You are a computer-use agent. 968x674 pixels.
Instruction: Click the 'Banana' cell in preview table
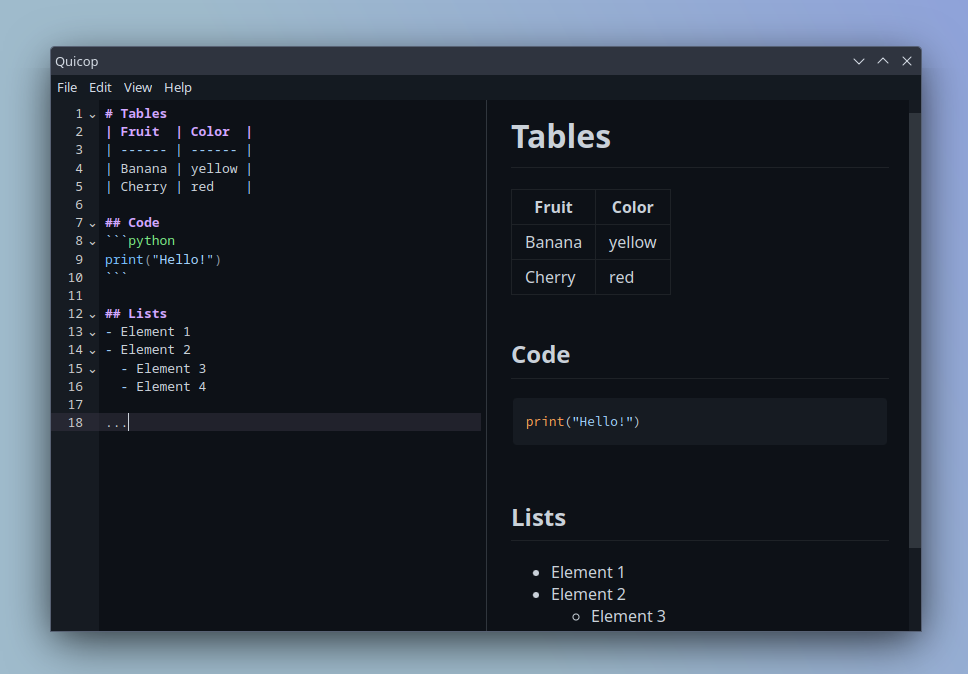553,243
